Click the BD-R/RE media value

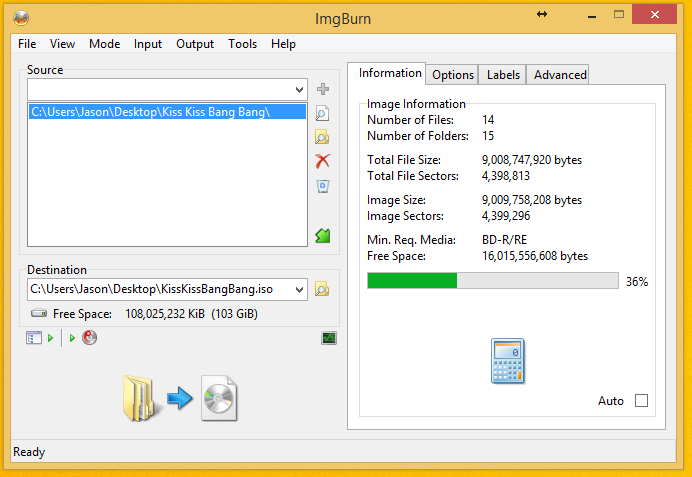pos(504,240)
